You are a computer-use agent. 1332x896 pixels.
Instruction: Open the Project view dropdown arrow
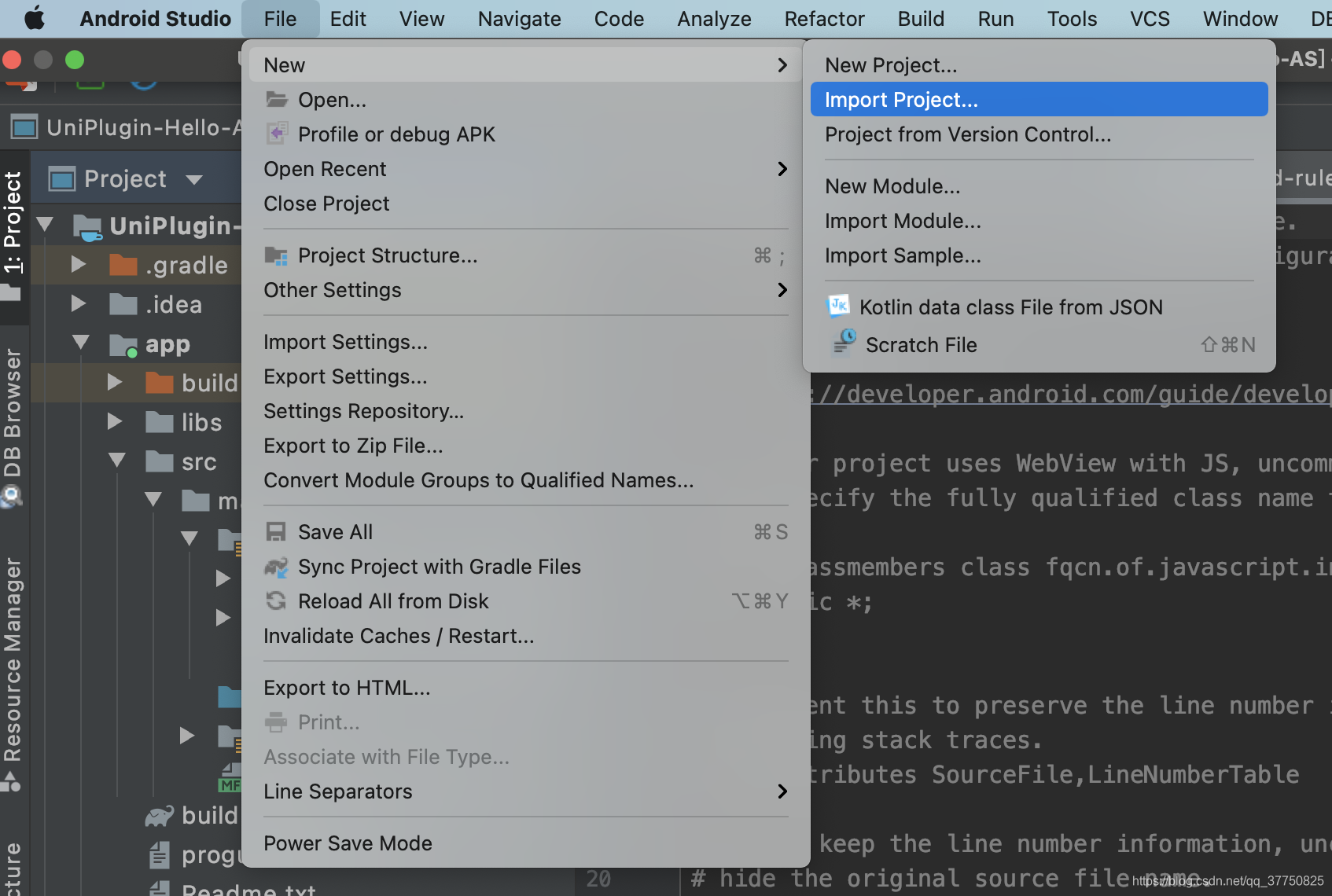point(194,180)
